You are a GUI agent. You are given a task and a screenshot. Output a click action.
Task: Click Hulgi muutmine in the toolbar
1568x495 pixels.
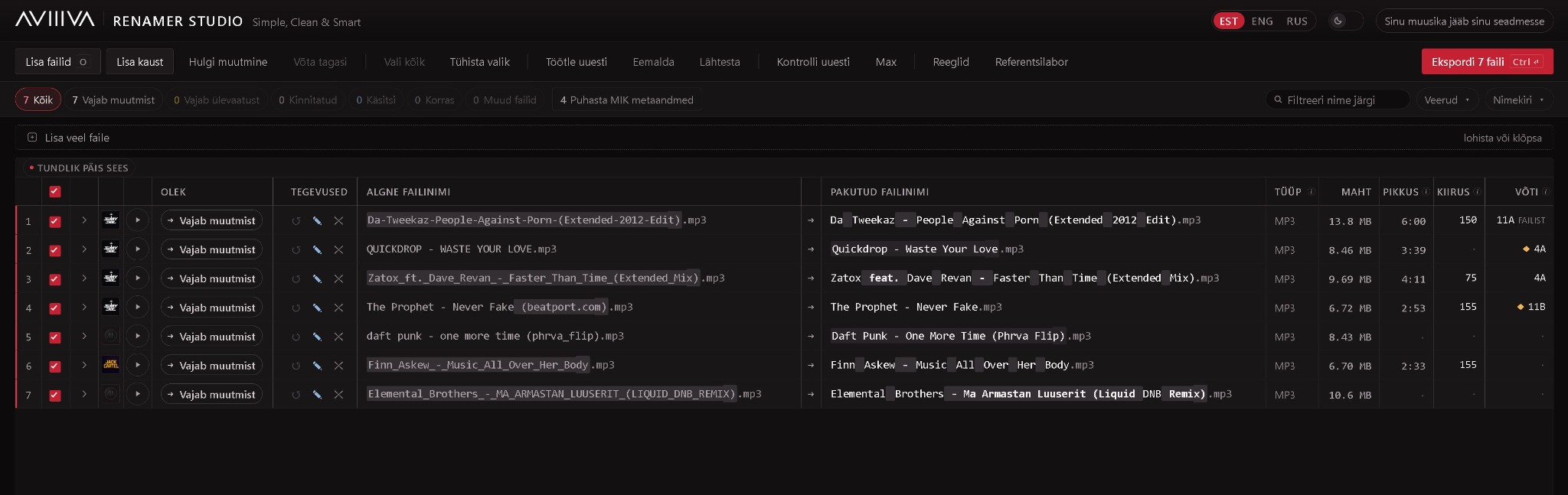(228, 62)
